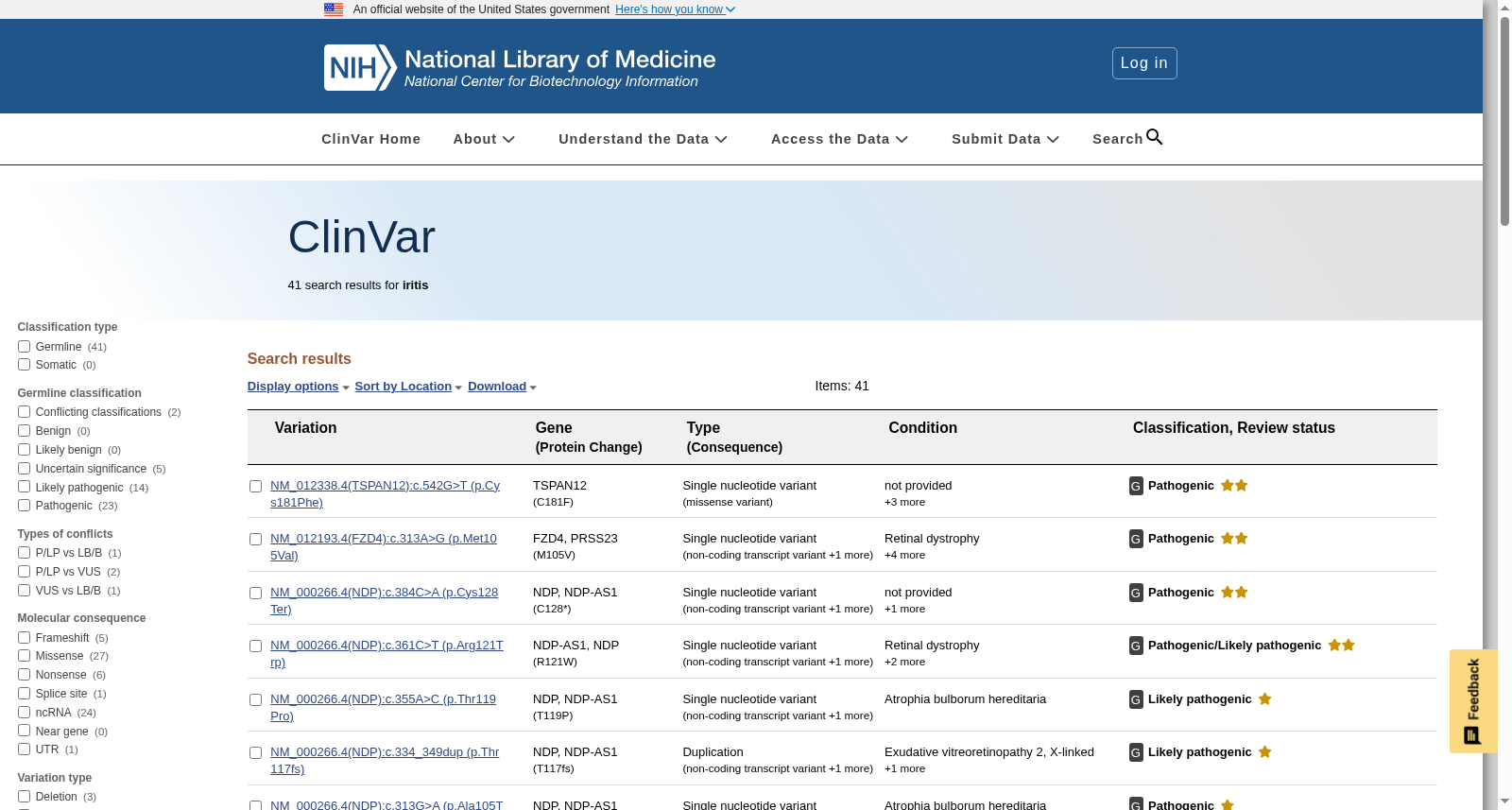Check the Likely pathogenic filter
1512x810 pixels.
click(24, 487)
